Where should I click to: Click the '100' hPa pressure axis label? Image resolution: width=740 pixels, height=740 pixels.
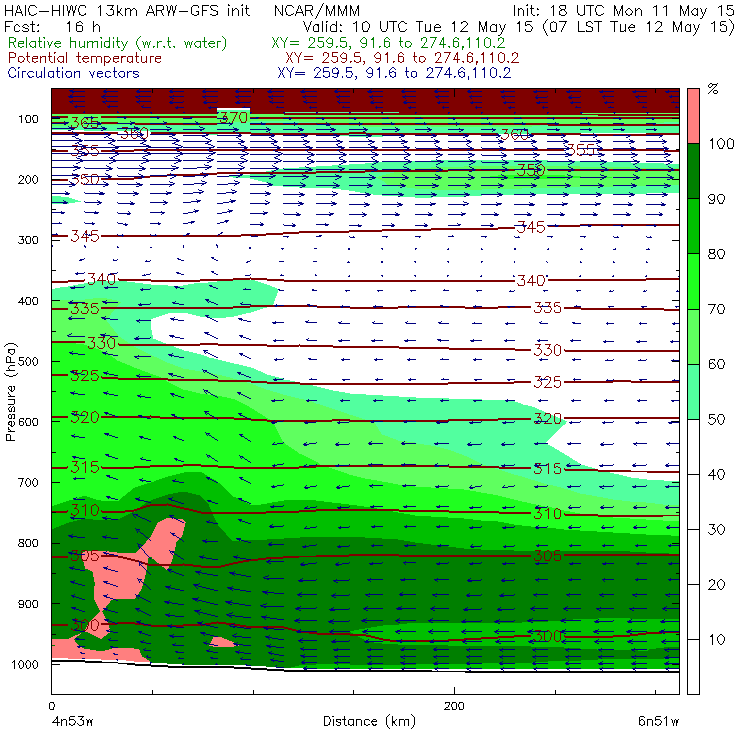28,119
